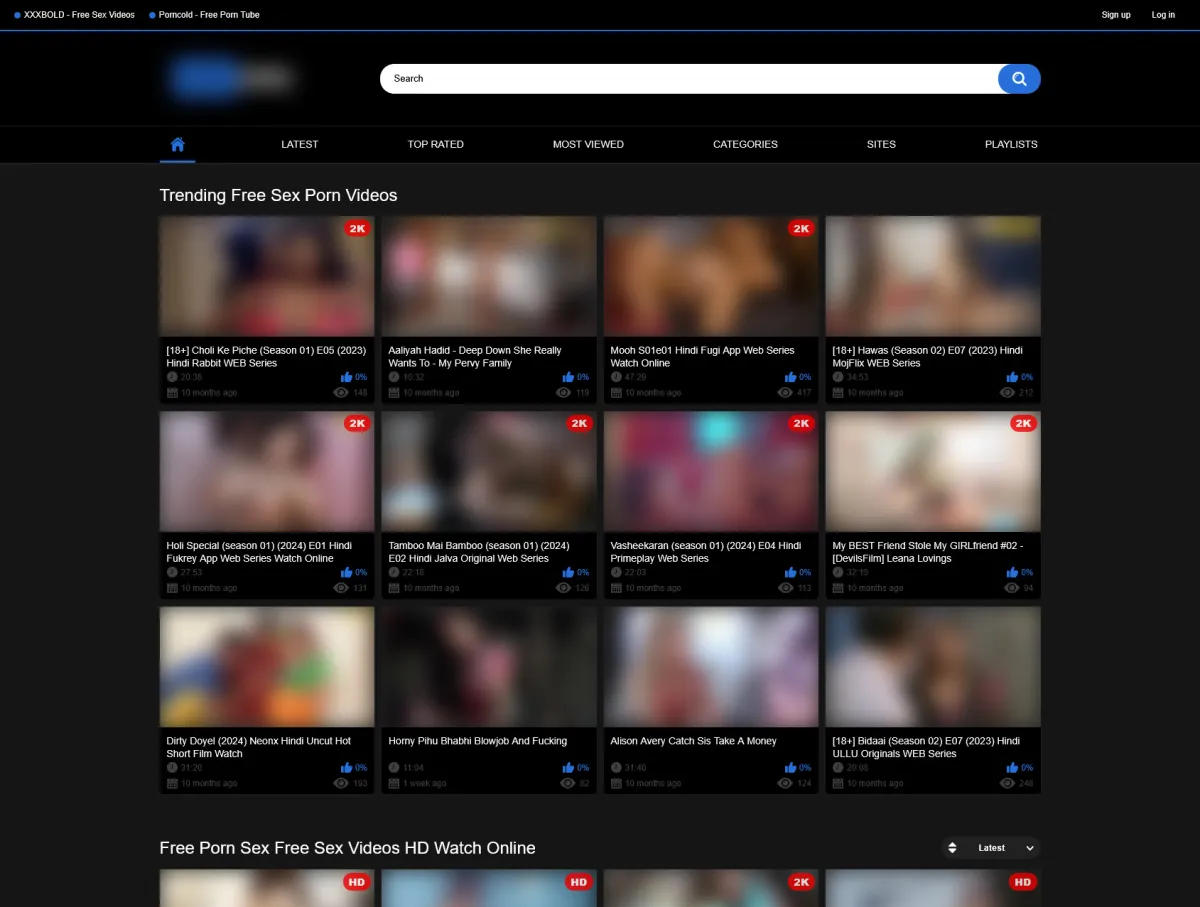Open the Vasheekaran E04 video thumbnail
Screen dimensions: 1200x907
pyautogui.click(x=710, y=472)
